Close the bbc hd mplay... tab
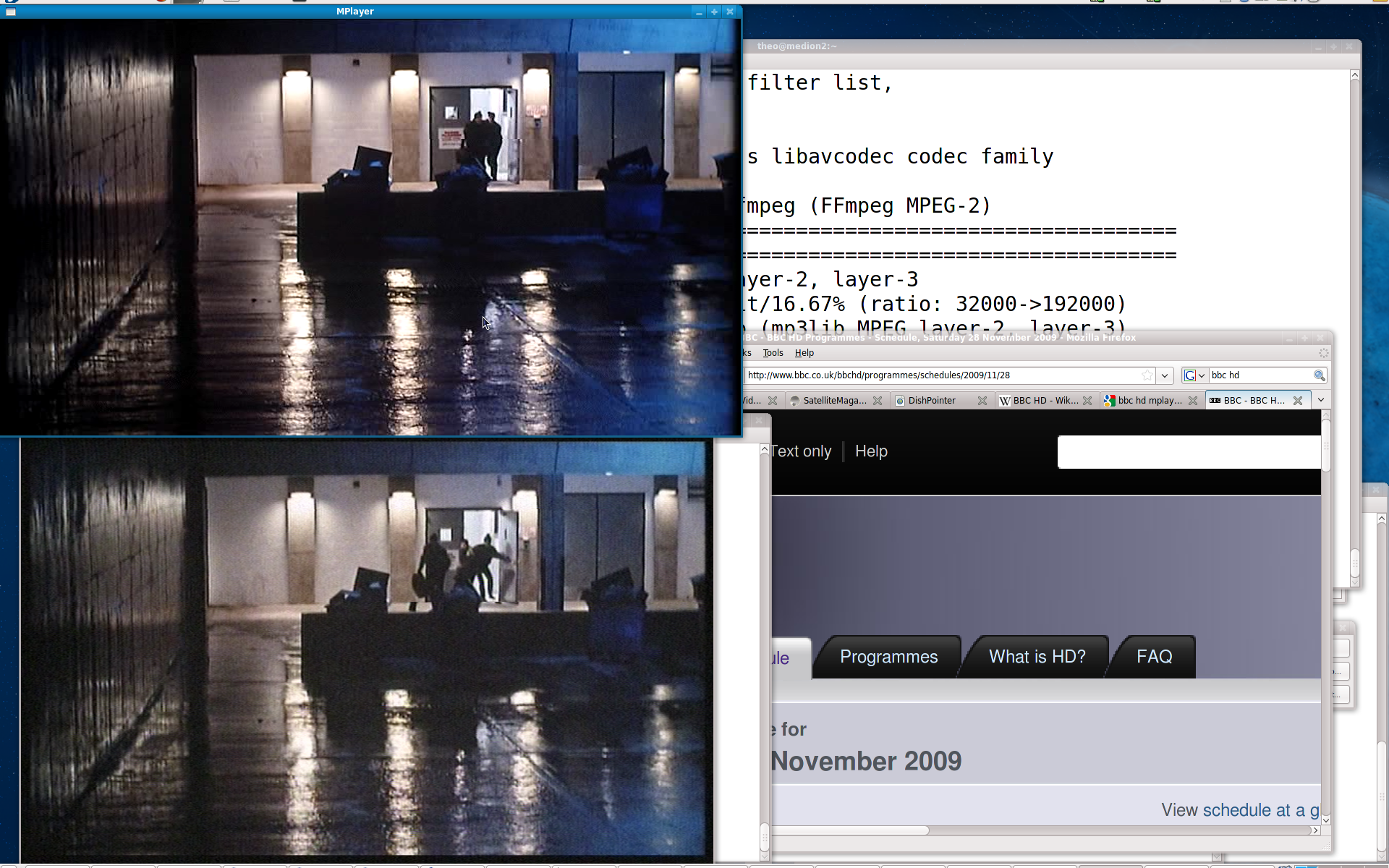 tap(1193, 401)
